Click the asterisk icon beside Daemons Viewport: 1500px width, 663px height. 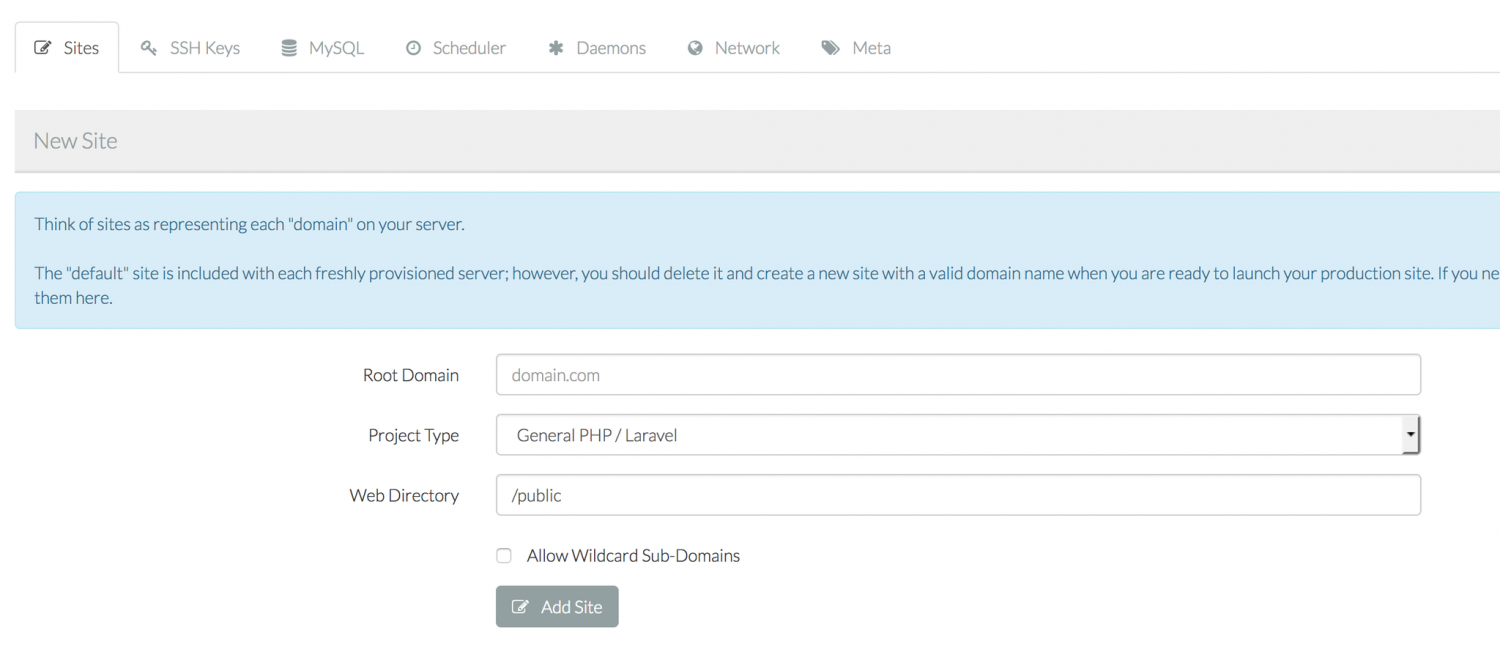pos(556,48)
